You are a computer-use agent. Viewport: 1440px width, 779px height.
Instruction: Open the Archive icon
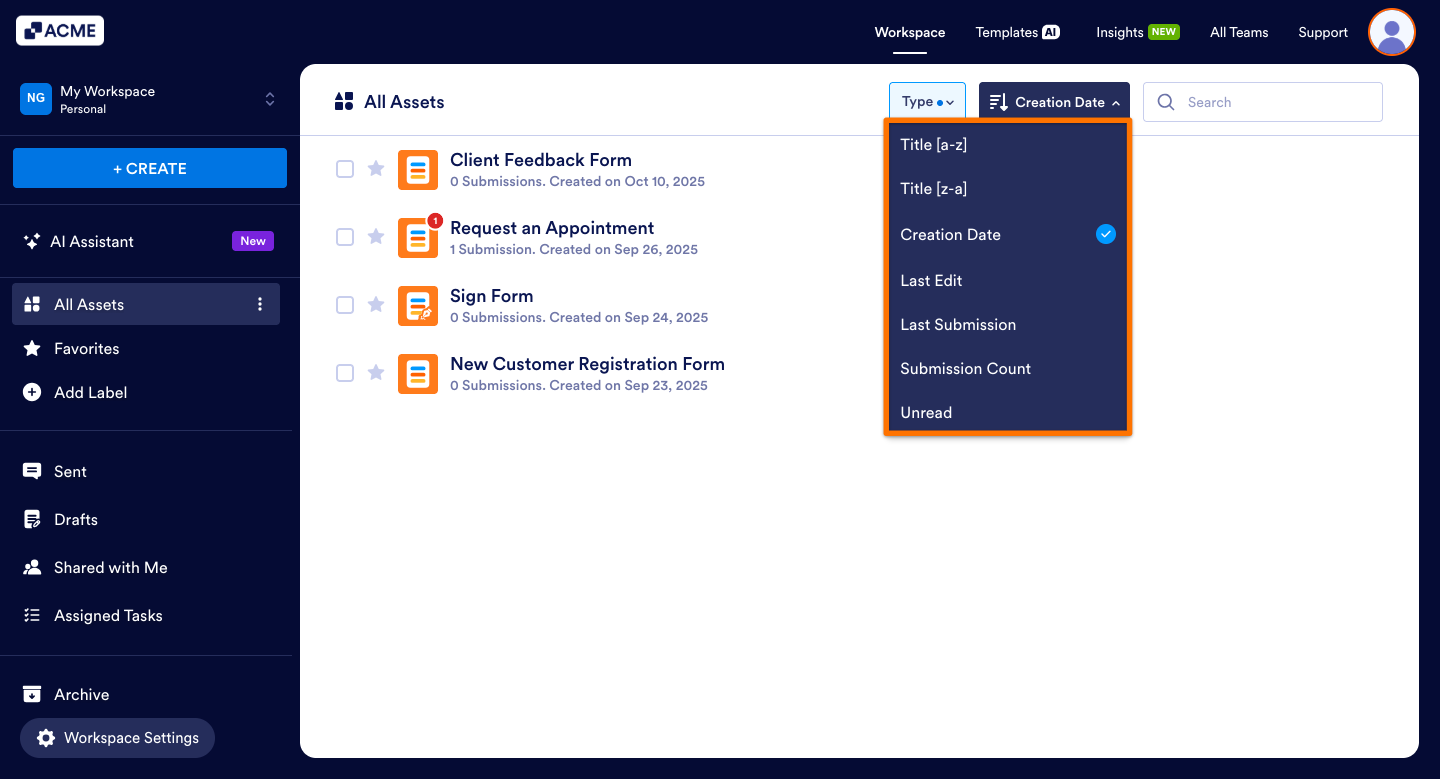tap(34, 694)
